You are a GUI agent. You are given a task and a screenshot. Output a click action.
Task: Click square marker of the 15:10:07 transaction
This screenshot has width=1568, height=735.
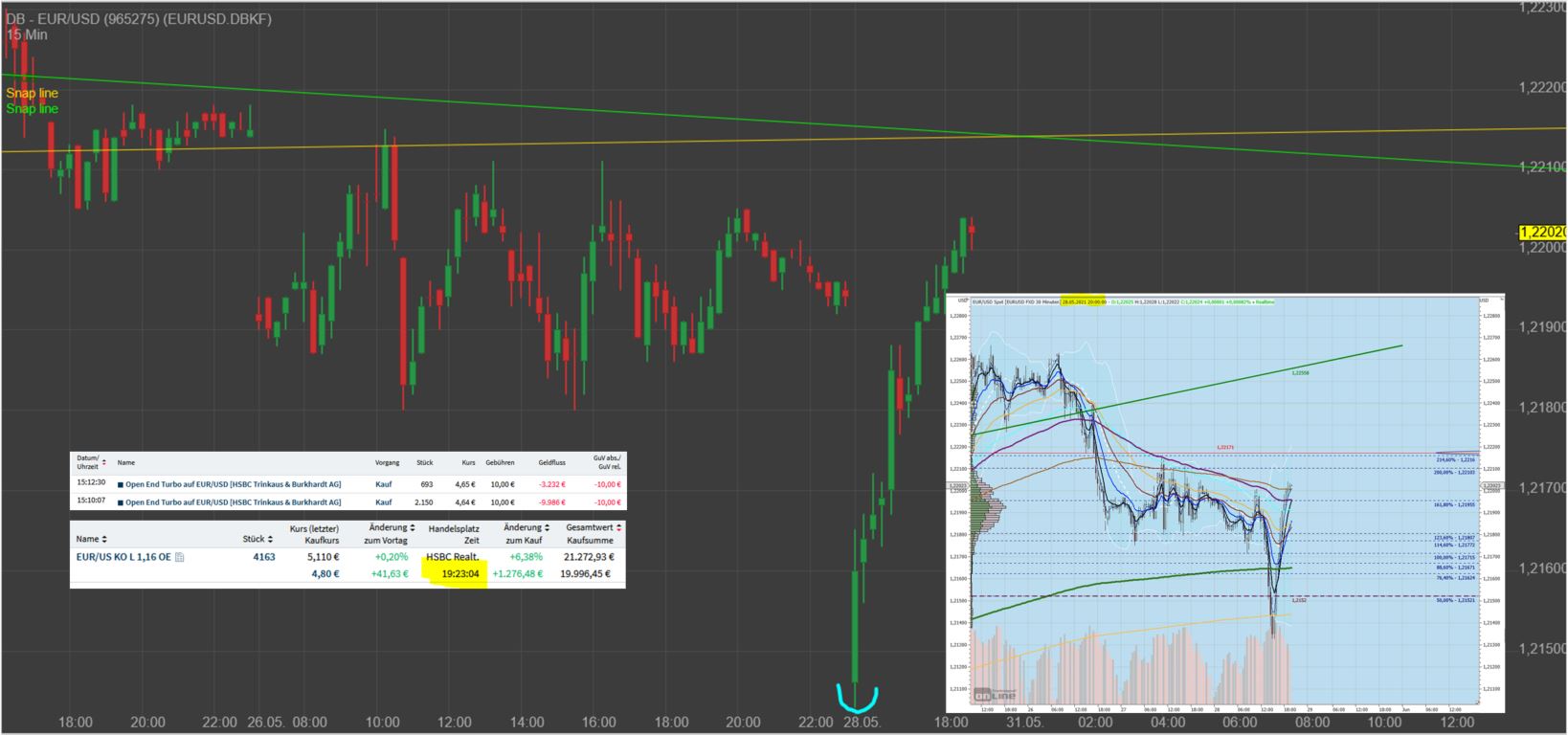(x=120, y=502)
